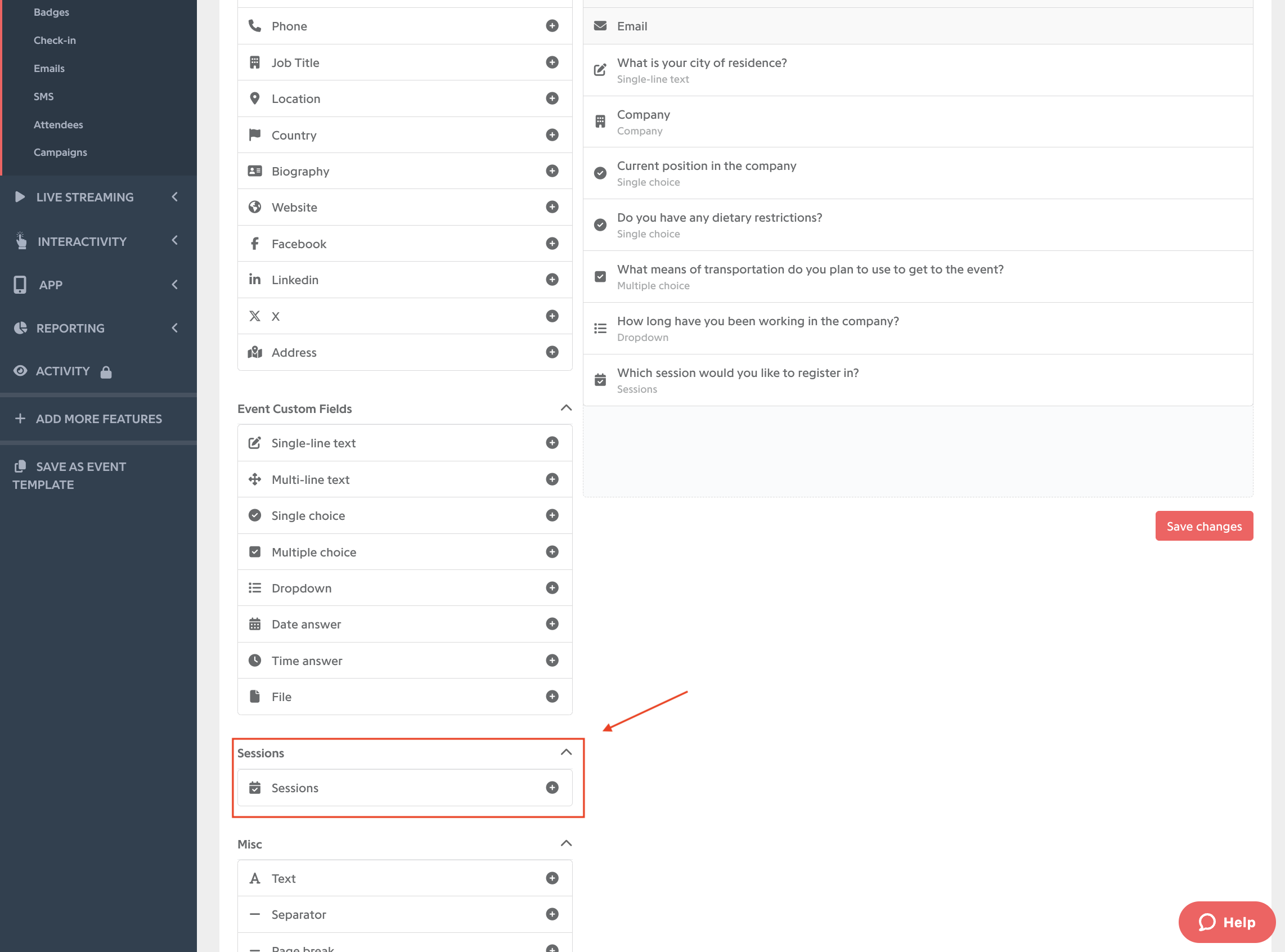Add a File upload field via plus icon
The height and width of the screenshot is (952, 1285).
[552, 697]
